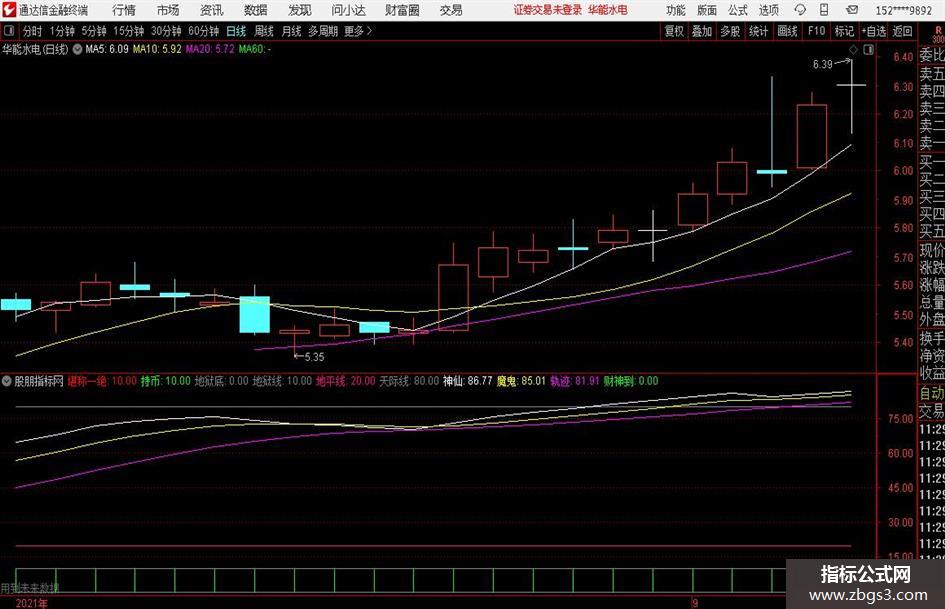The width and height of the screenshot is (945, 609).
Task: Expand the MA indicator dropdown beside 华能水电(日线)
Action: (77, 49)
